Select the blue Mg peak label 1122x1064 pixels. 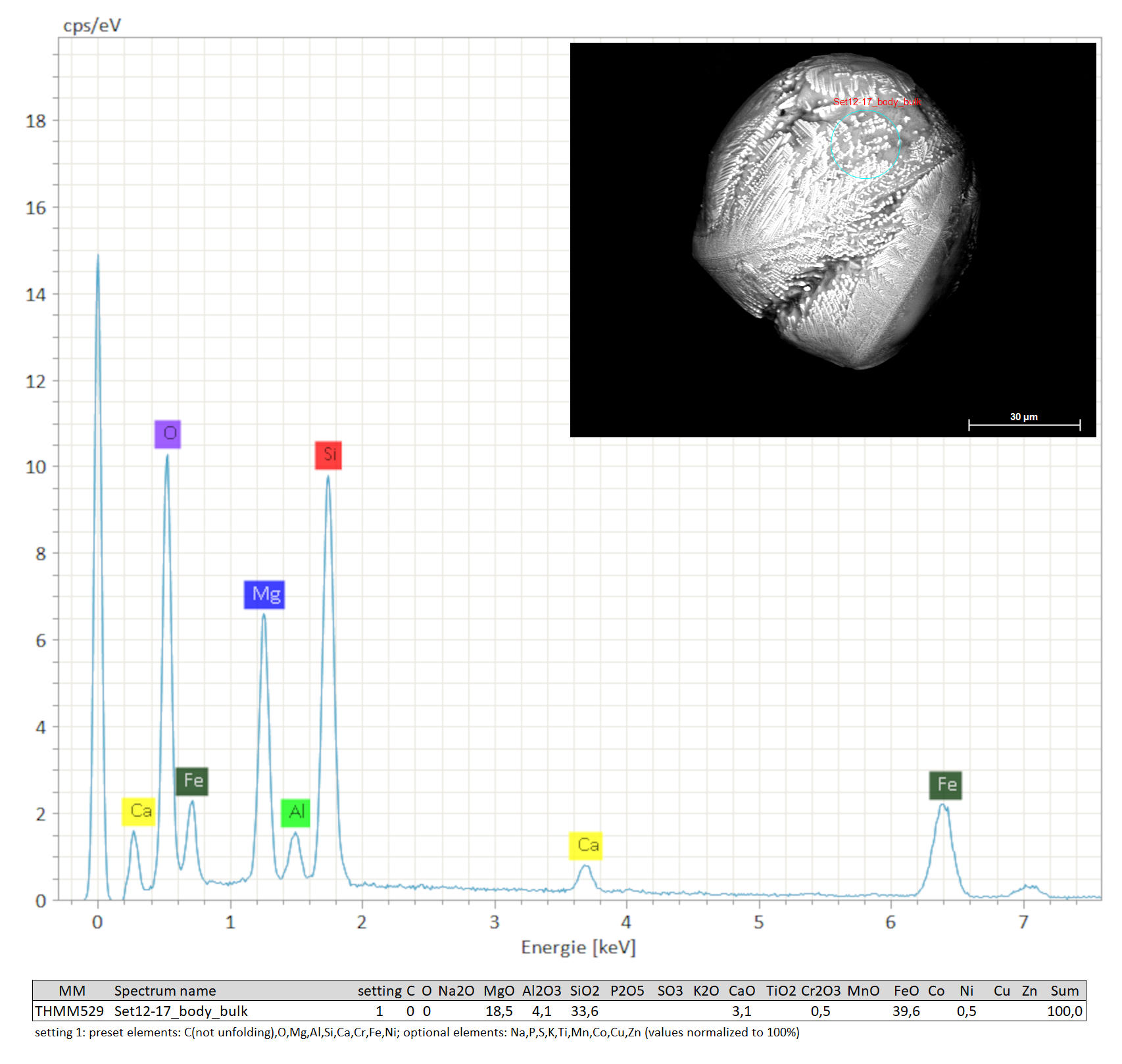pos(264,594)
